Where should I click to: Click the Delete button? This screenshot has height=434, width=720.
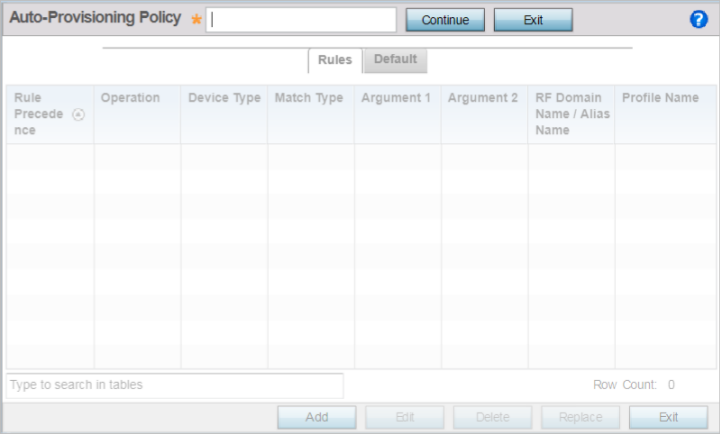tap(493, 417)
